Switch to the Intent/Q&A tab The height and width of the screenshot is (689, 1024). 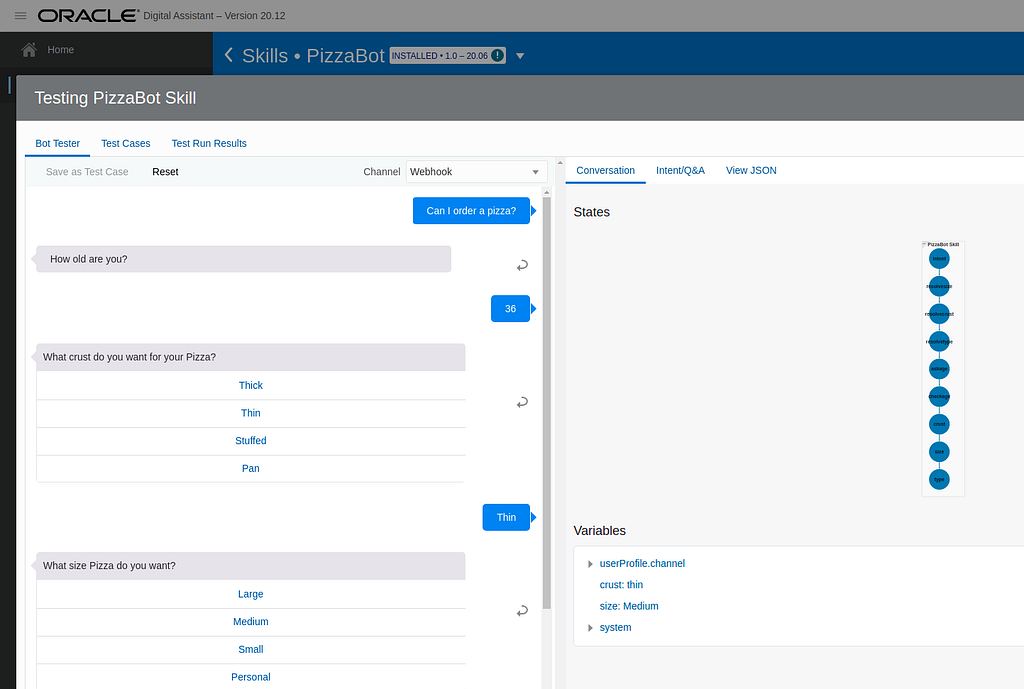pyautogui.click(x=680, y=170)
